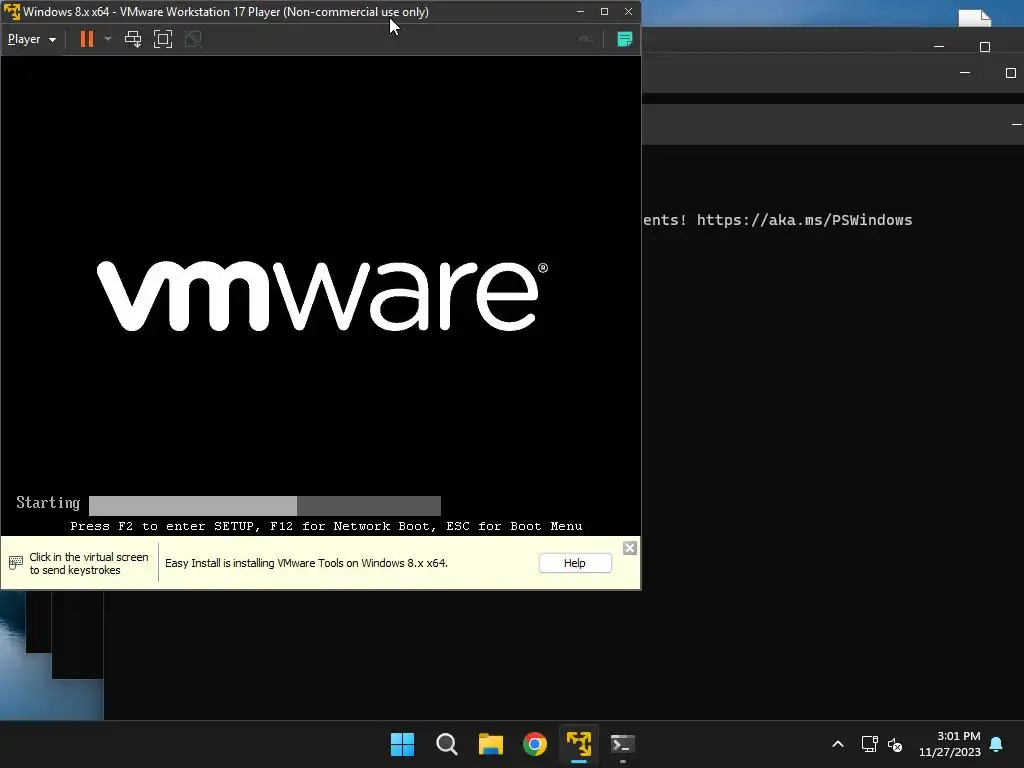Maximize the VMware Player window
1024x768 pixels.
pyautogui.click(x=604, y=12)
